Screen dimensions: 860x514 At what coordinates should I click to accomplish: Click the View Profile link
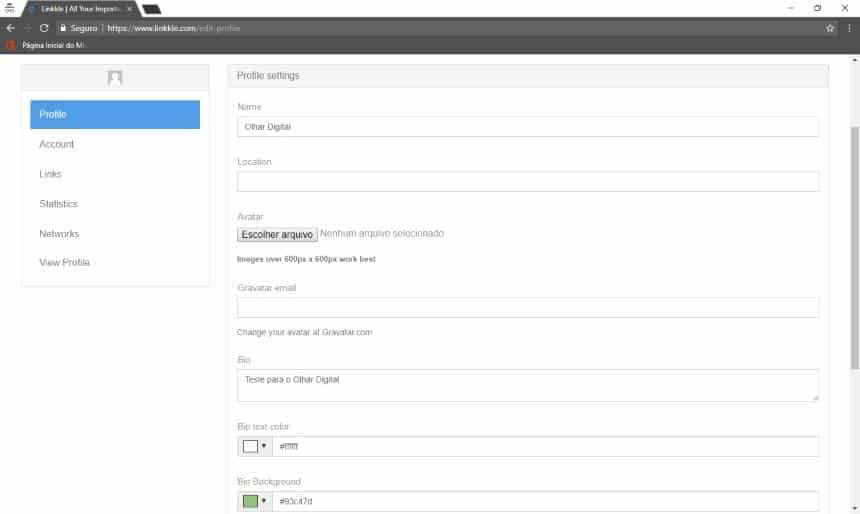[x=64, y=263]
